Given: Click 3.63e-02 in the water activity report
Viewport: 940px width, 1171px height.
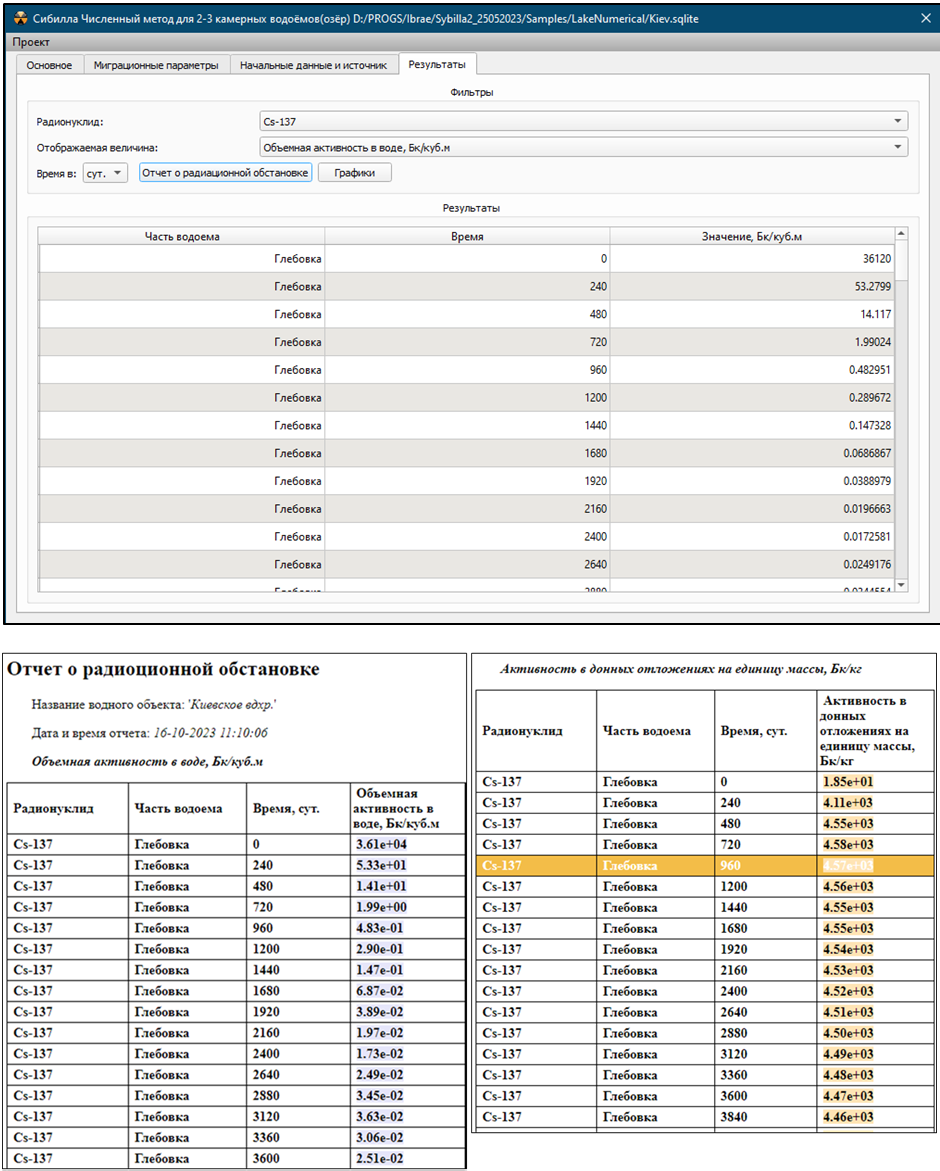Looking at the screenshot, I should click(379, 1116).
